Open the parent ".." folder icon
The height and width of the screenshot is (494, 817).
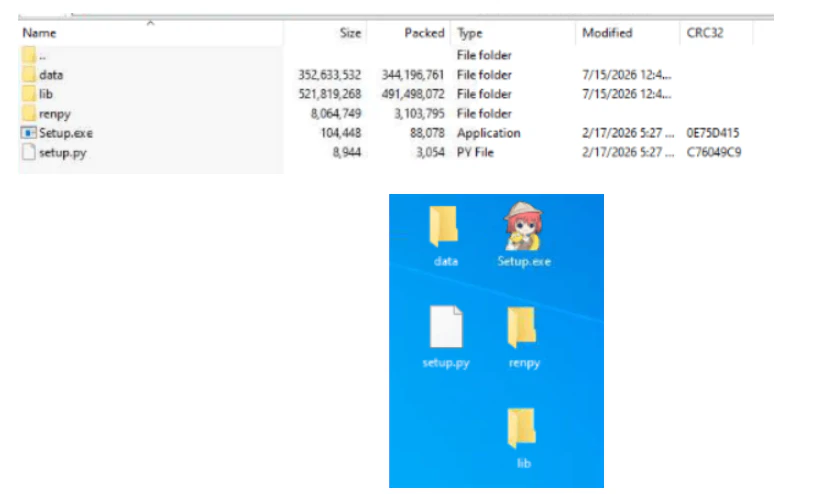29,55
